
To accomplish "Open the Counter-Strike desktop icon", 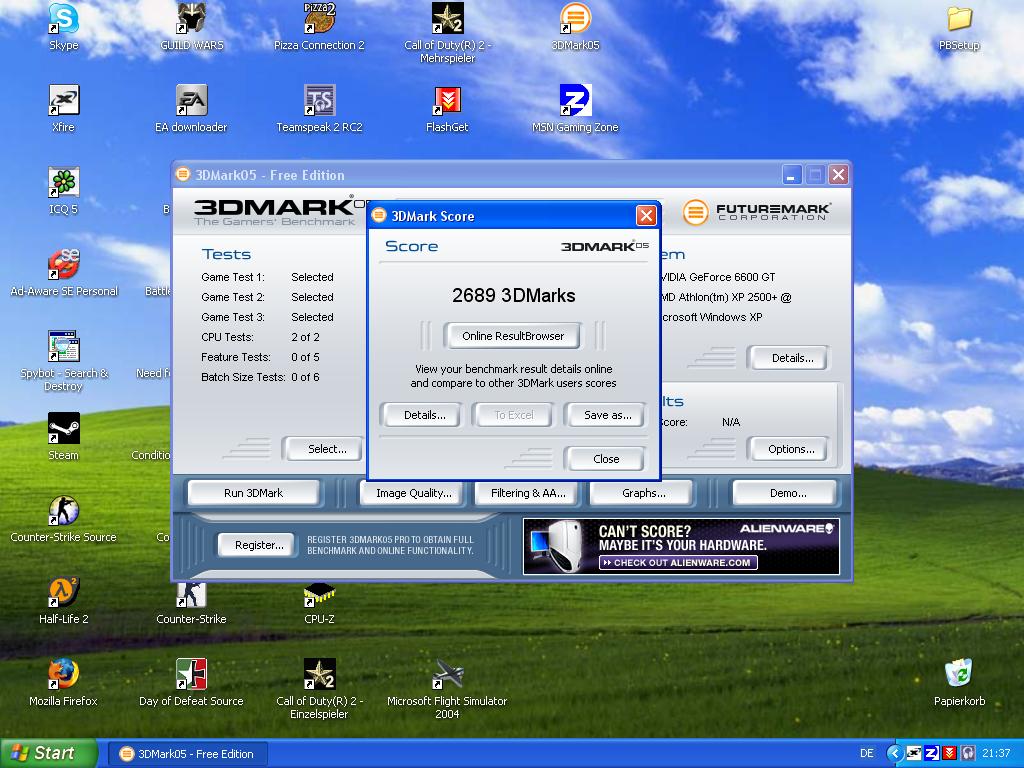I will [191, 595].
